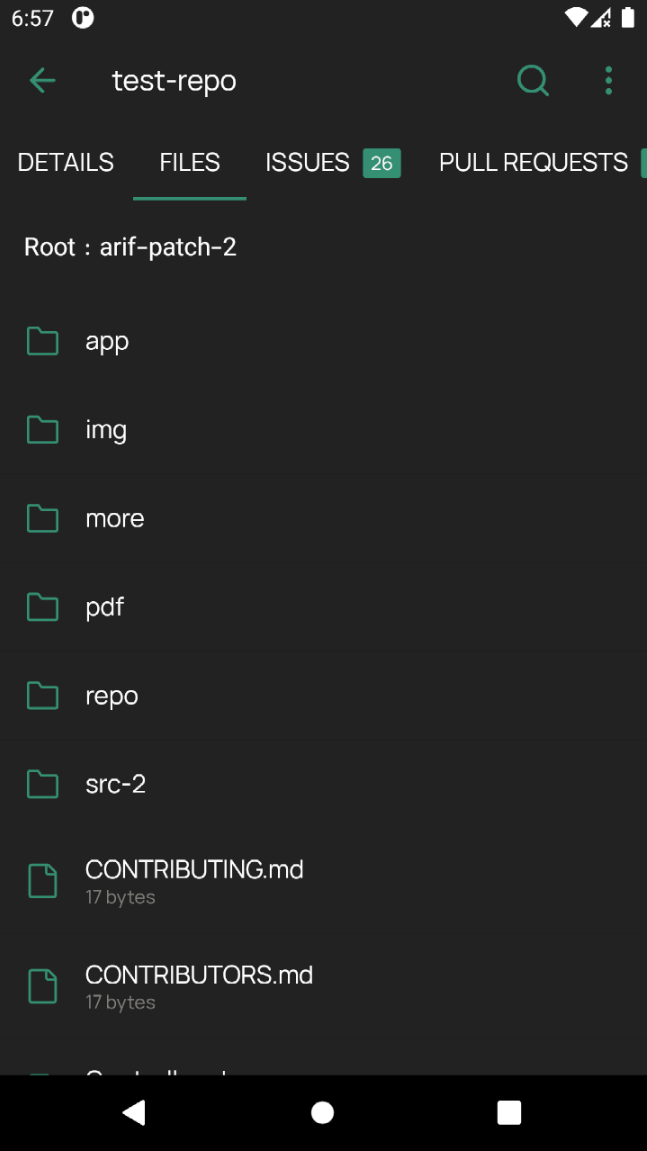Switch to the Issues tab
This screenshot has height=1151, width=647.
tap(307, 163)
